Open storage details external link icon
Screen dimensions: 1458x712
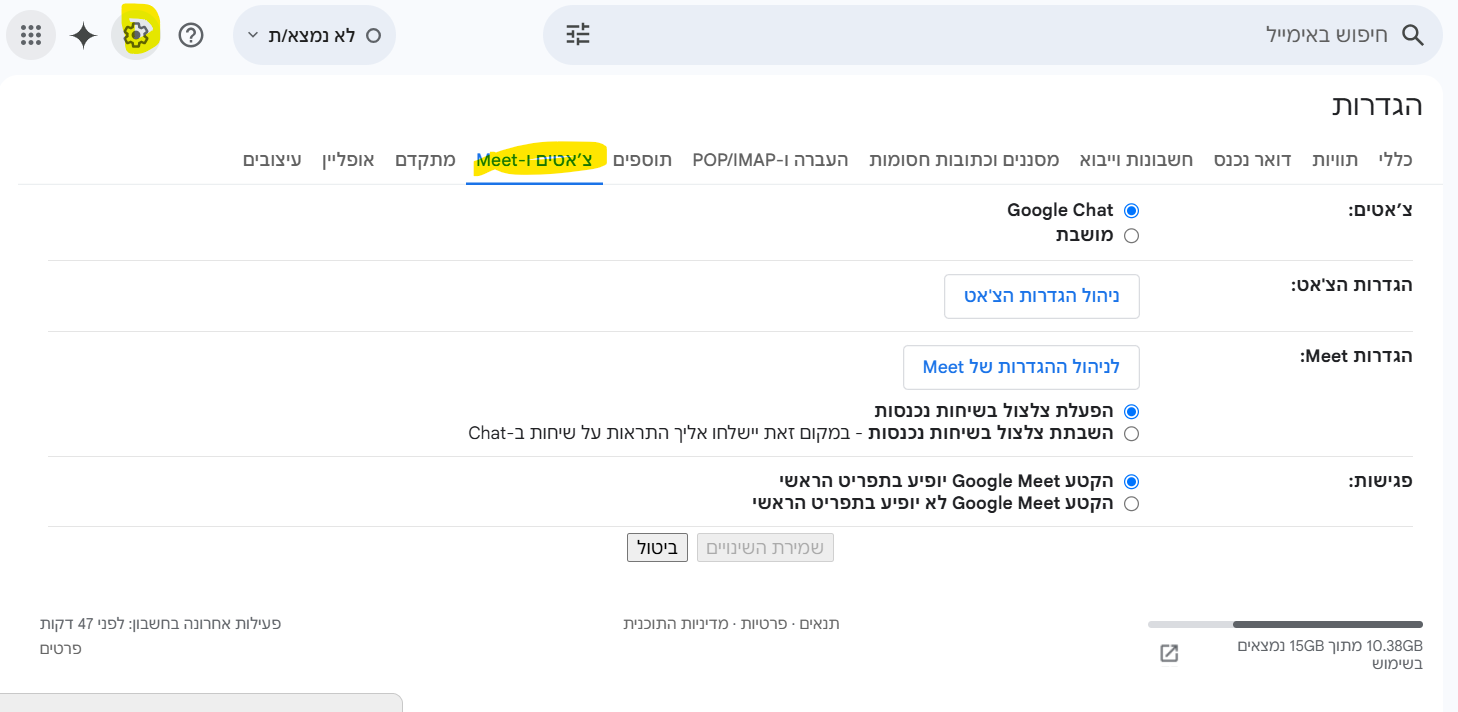[x=1169, y=653]
